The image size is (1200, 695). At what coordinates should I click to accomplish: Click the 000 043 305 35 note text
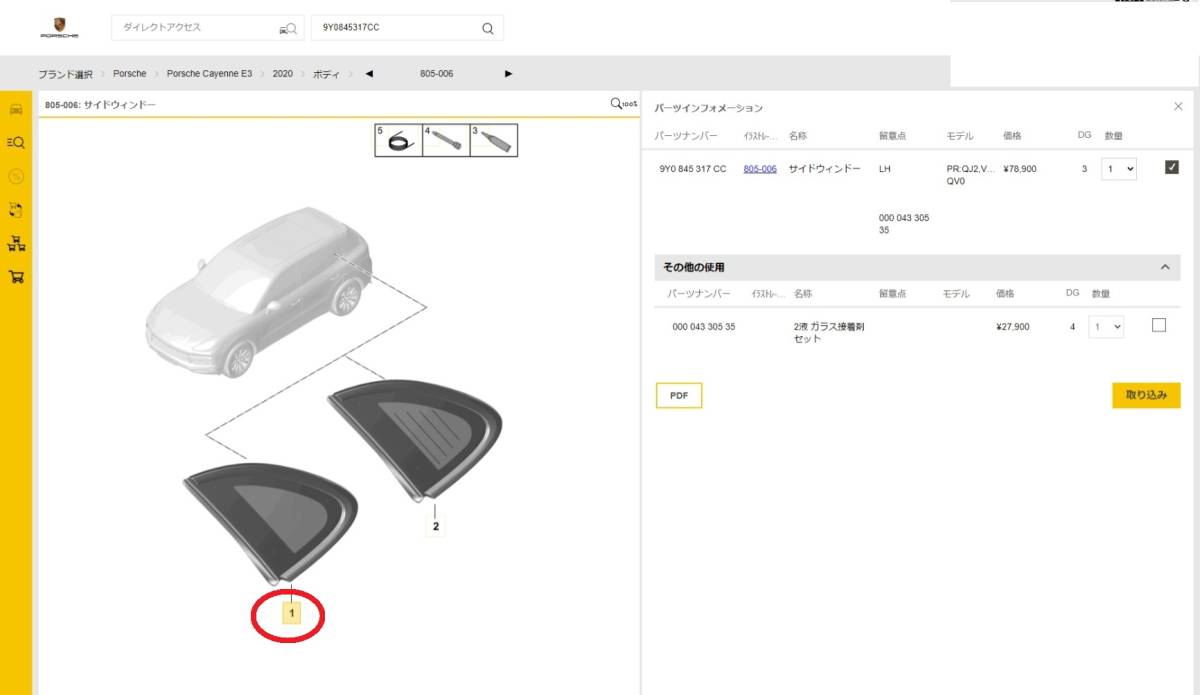[x=904, y=224]
